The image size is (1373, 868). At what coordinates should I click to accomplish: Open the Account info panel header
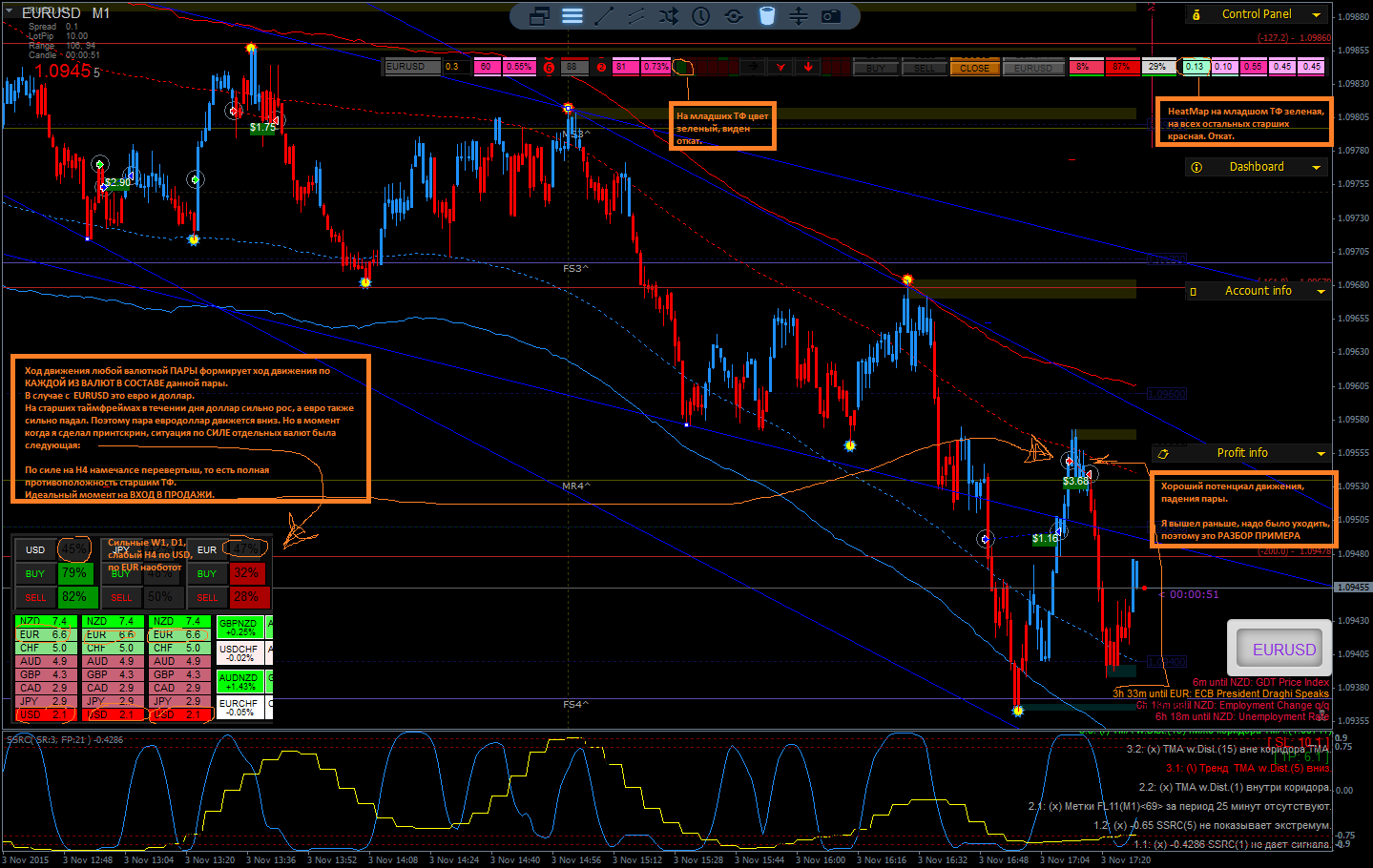(x=1258, y=291)
